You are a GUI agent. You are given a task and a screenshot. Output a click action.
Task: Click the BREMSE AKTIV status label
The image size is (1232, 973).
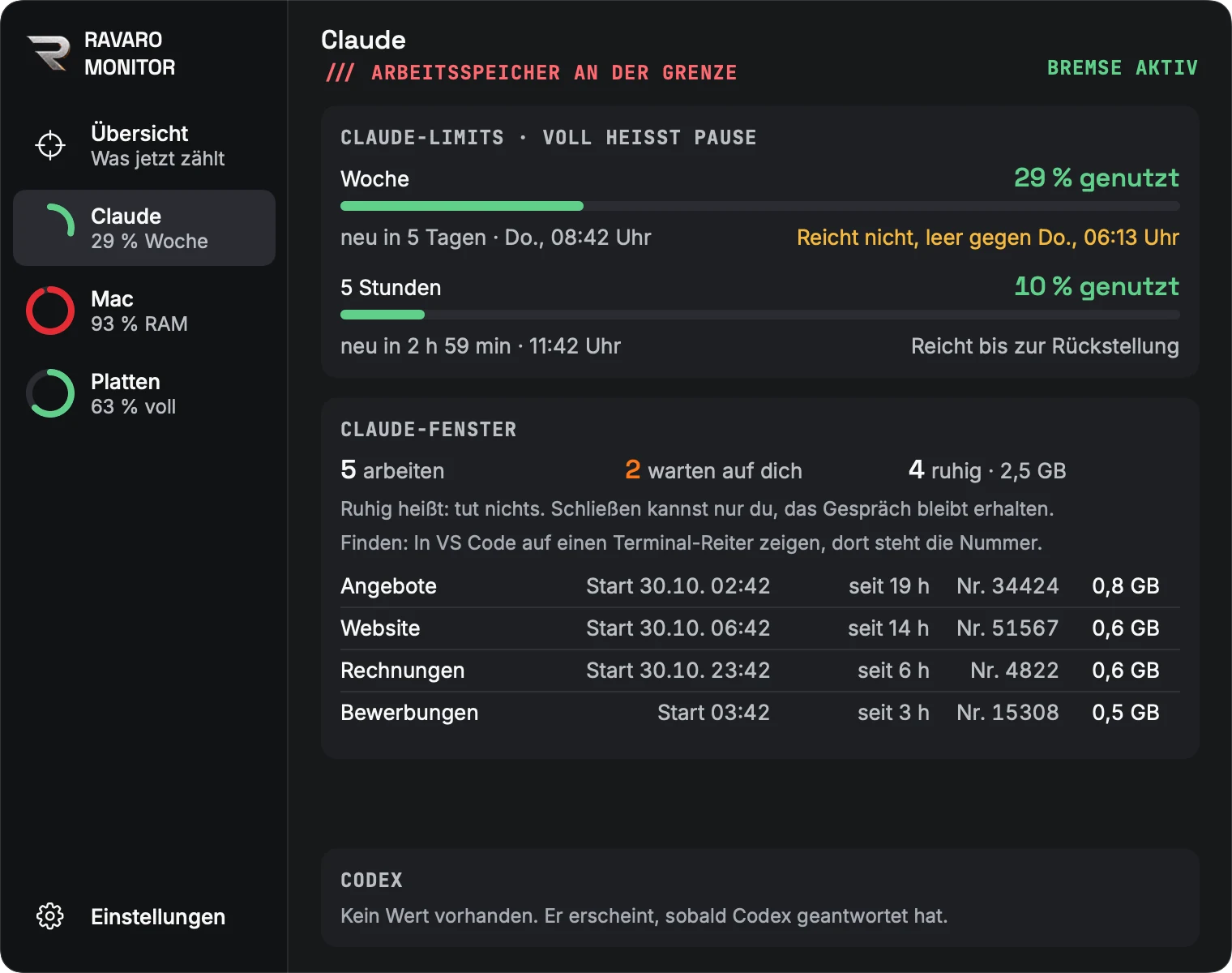coord(1122,67)
